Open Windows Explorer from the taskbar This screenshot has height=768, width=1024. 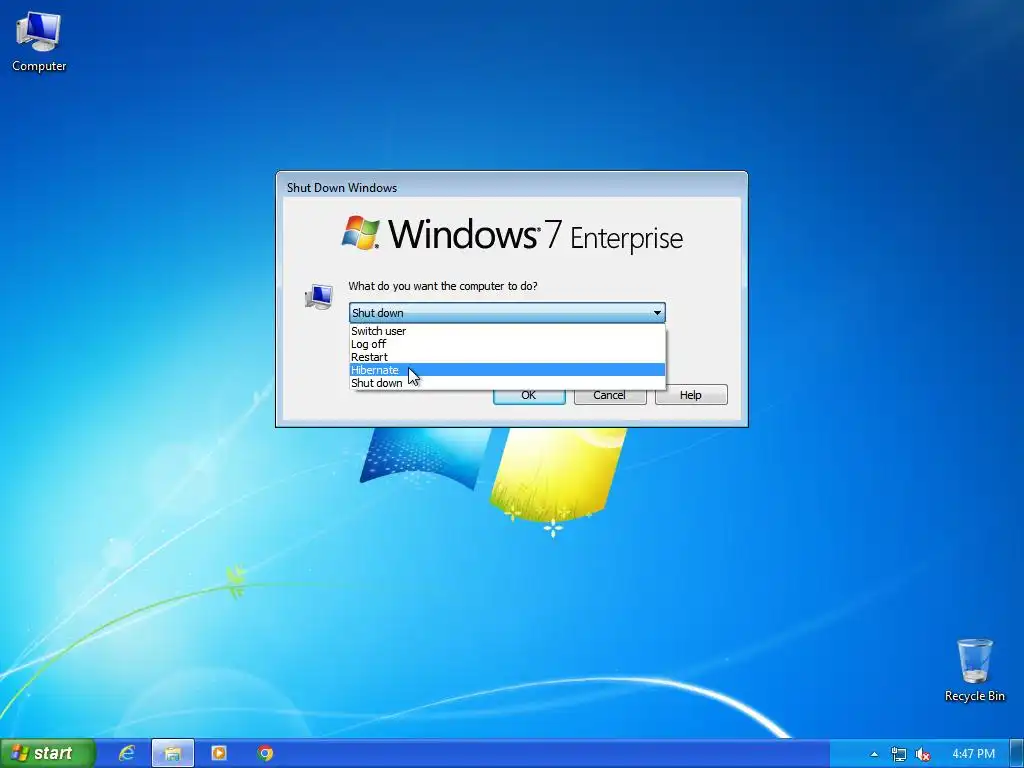coord(172,754)
